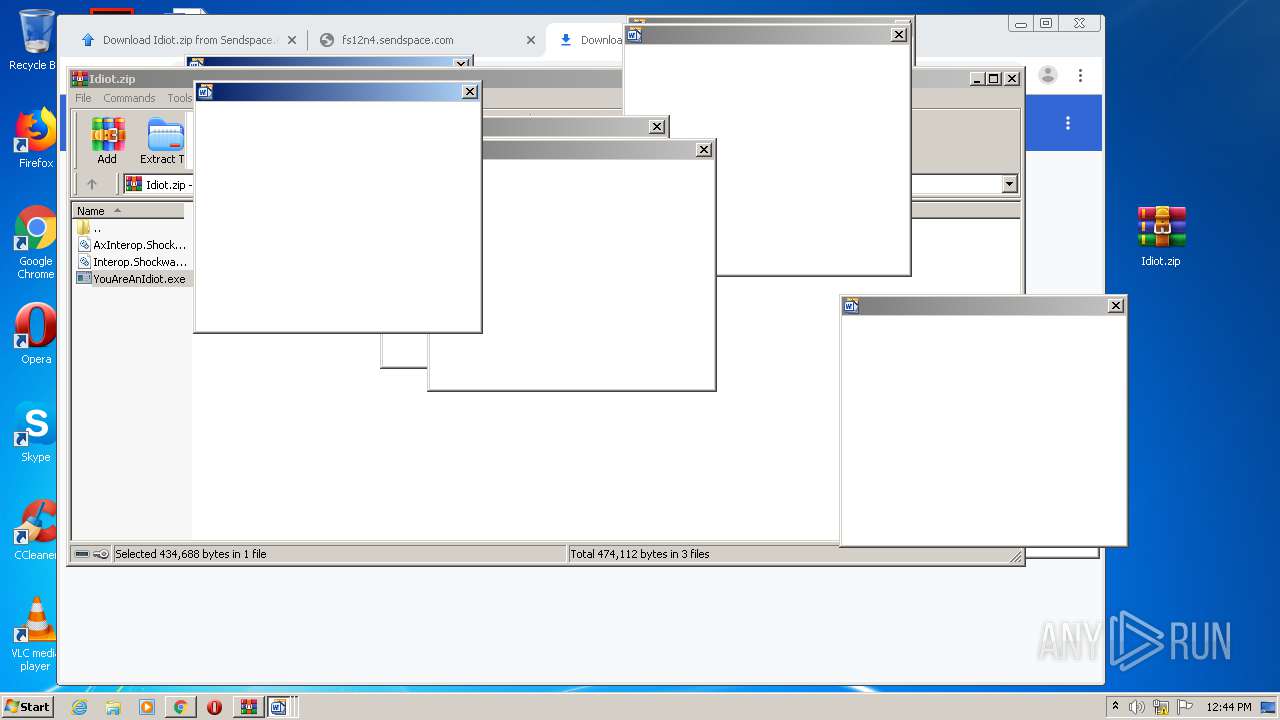
Task: Open the VLC media player desktop shortcut
Action: click(36, 634)
